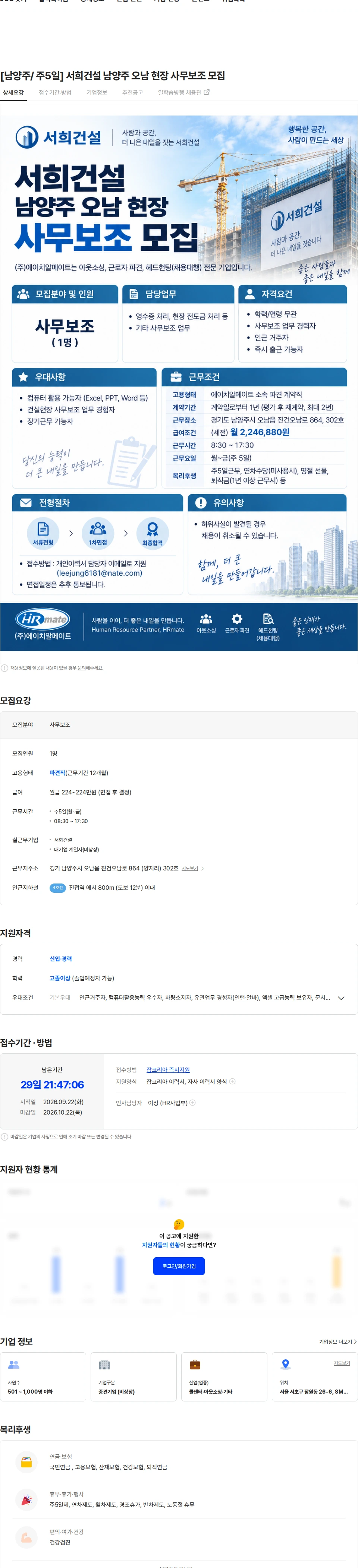
Task: Click the 사원수 people icon card
Action: click(x=14, y=1364)
